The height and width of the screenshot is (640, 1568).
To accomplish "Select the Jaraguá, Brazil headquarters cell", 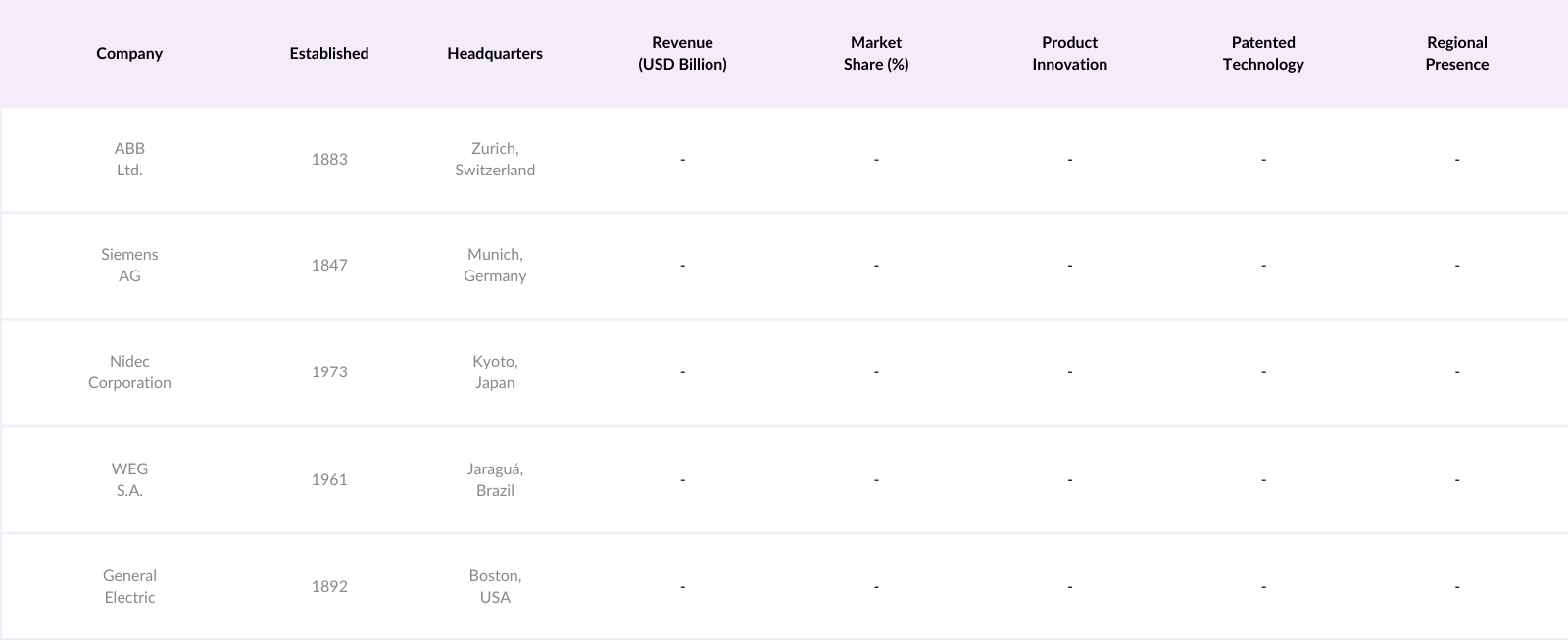I will point(495,479).
